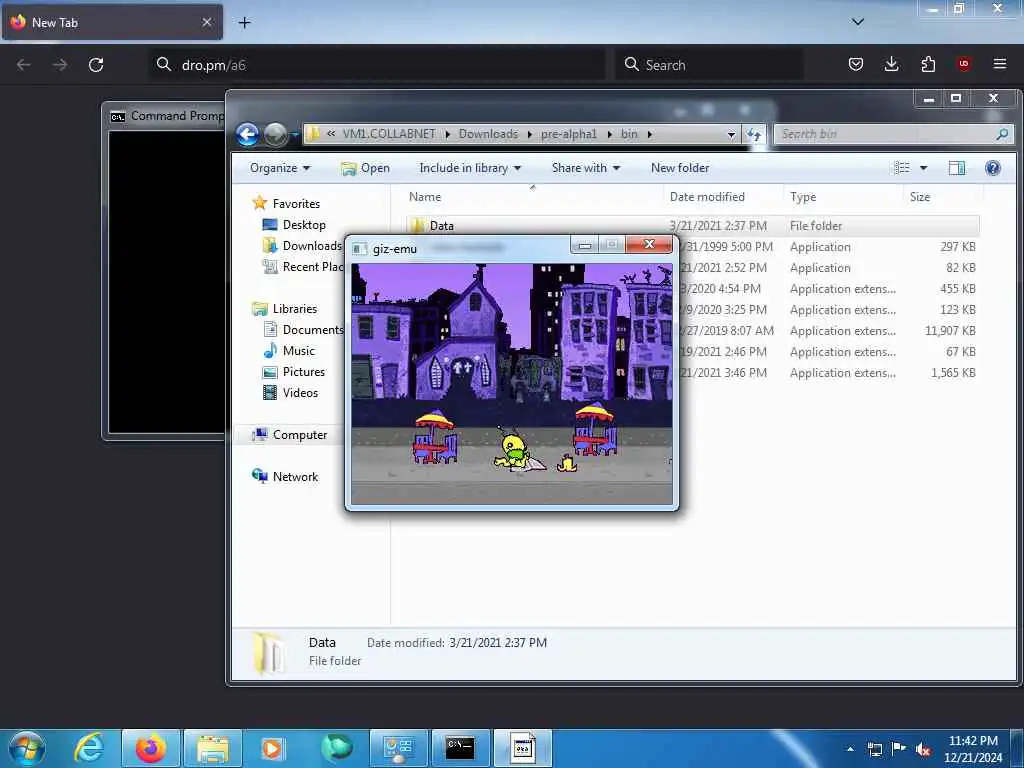This screenshot has height=768, width=1024.
Task: Open the List all tabs chevron
Action: [x=857, y=22]
